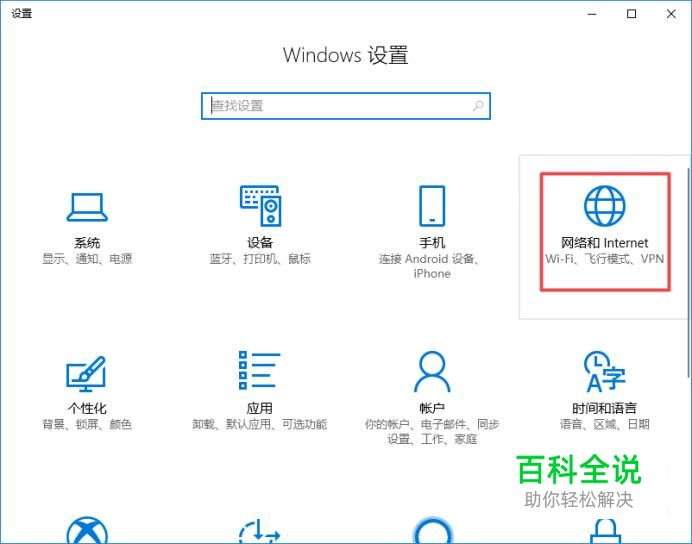Click the text 显示、通知、电源
The image size is (692, 544).
[87, 259]
